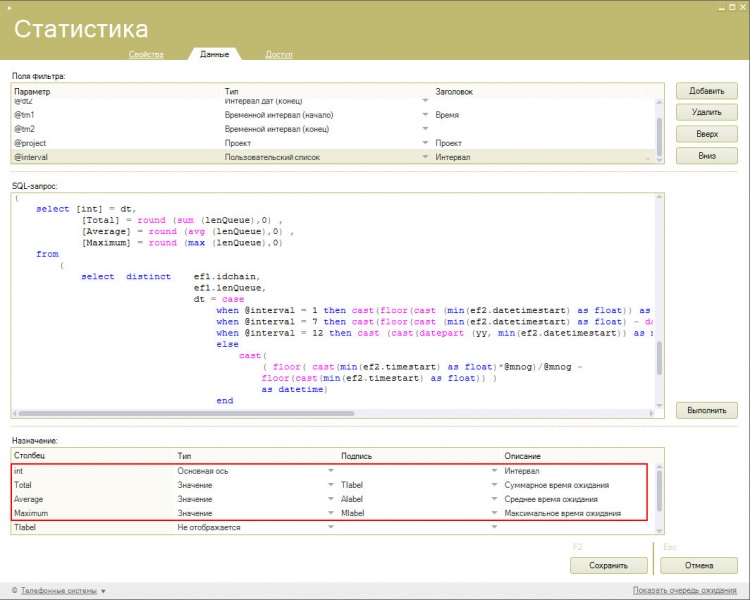Open Подпись dropdown for Total row

tap(494, 485)
